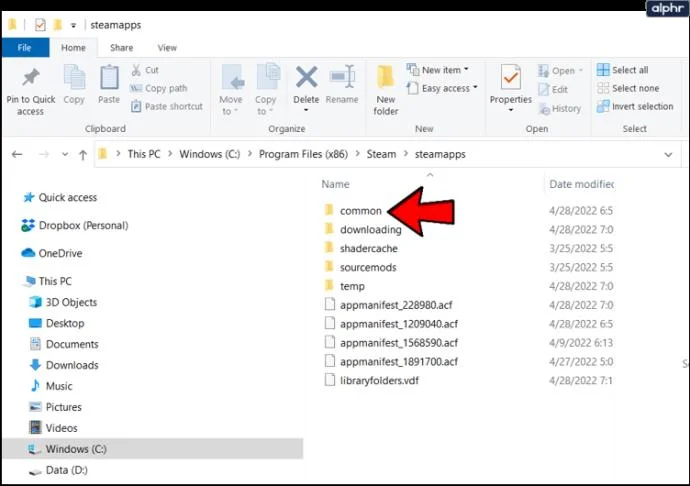690x486 pixels.
Task: Click History in the Open group
Action: pyautogui.click(x=560, y=108)
